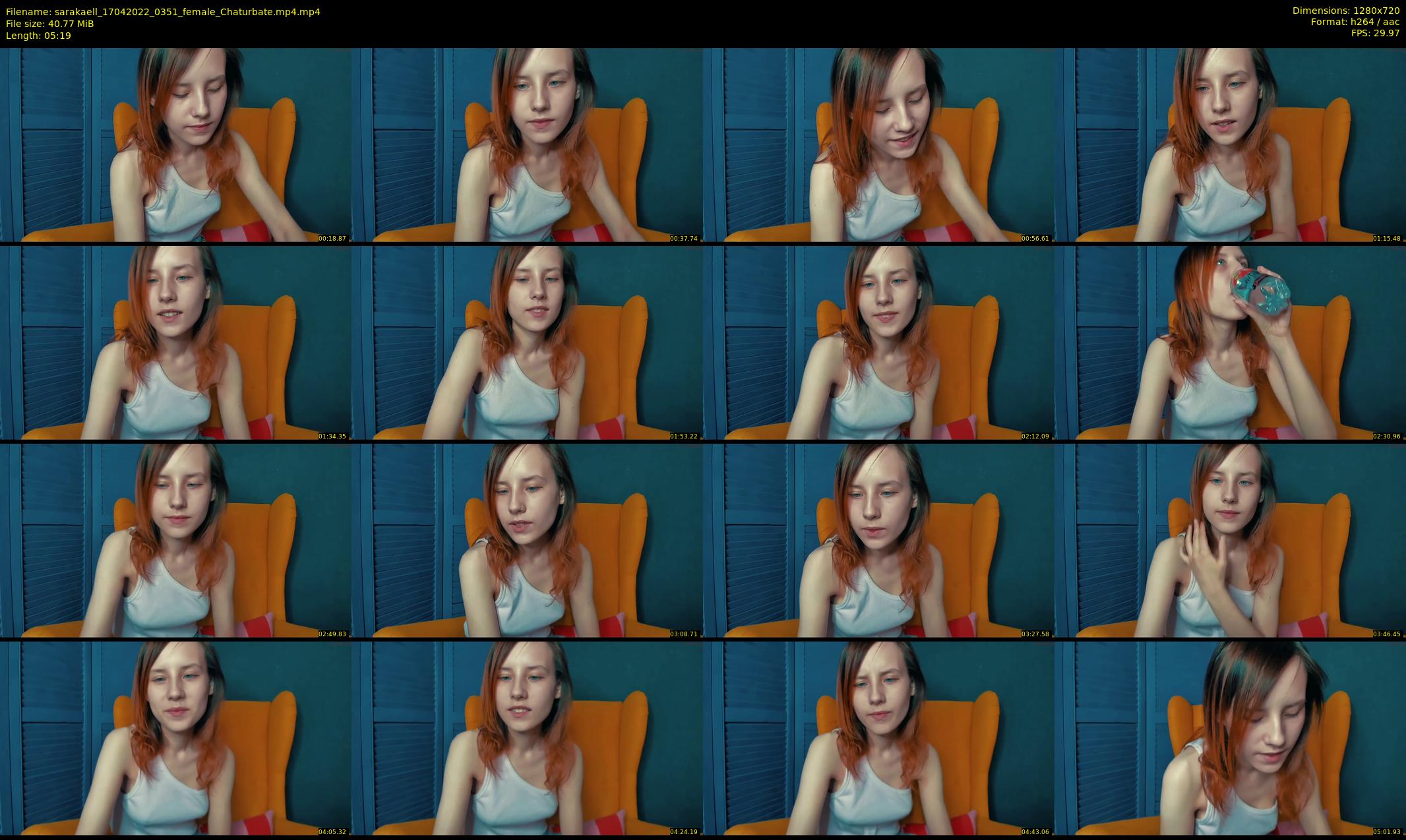Image resolution: width=1406 pixels, height=840 pixels.
Task: Click the "Dimensions: 1280x720" text
Action: pyautogui.click(x=1346, y=11)
